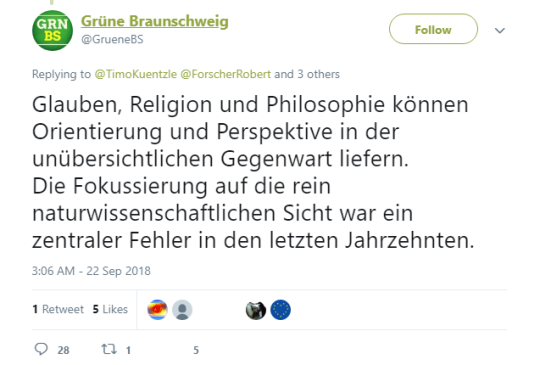Follow Grüne Braunschweig account

click(433, 29)
